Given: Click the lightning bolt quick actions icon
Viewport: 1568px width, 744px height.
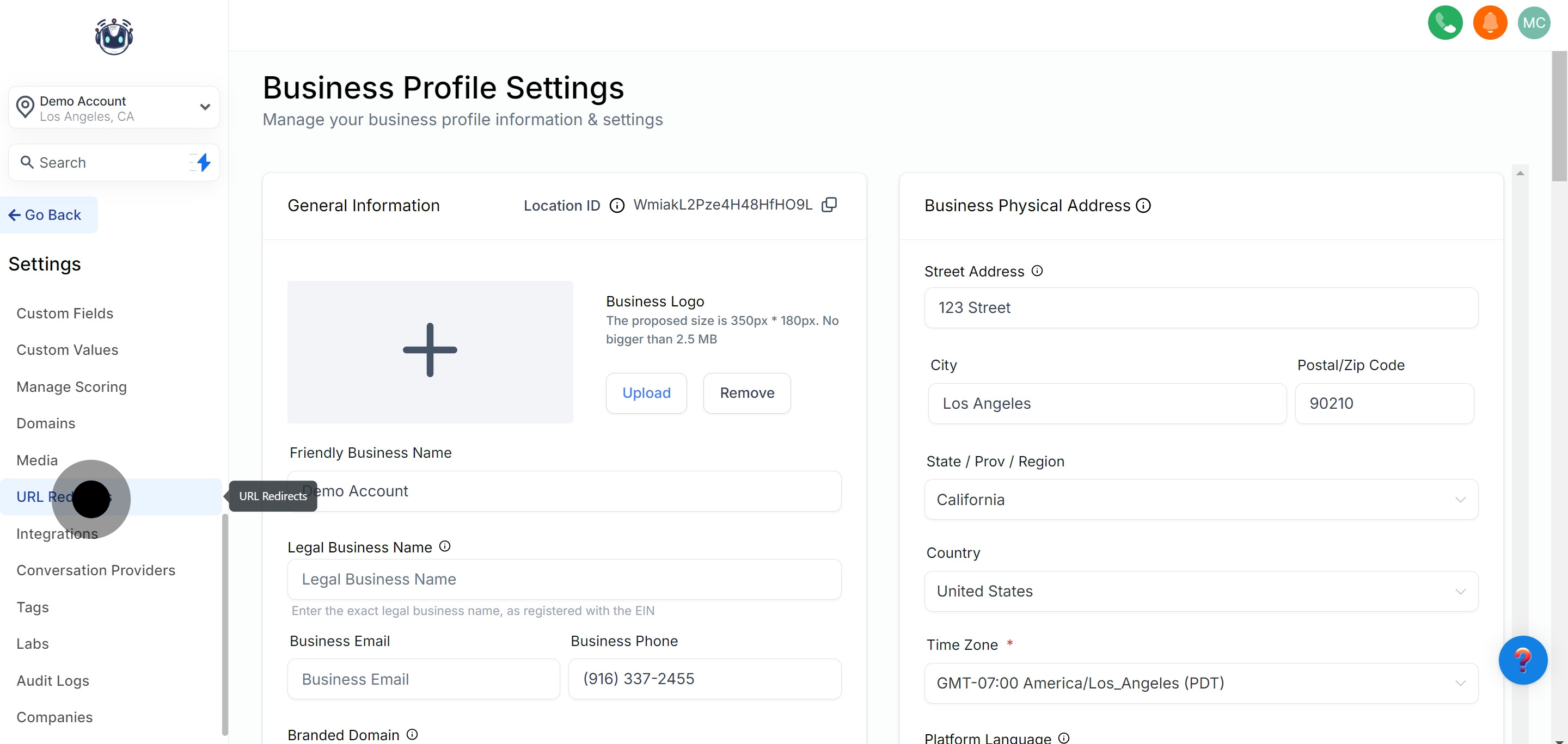Looking at the screenshot, I should 203,162.
